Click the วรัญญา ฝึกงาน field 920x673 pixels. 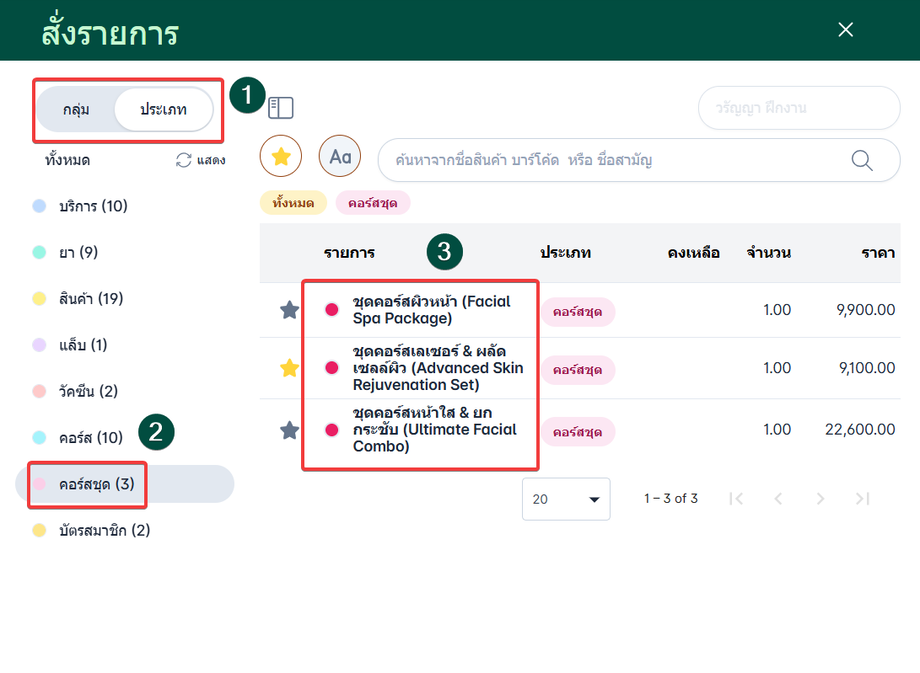pos(799,108)
